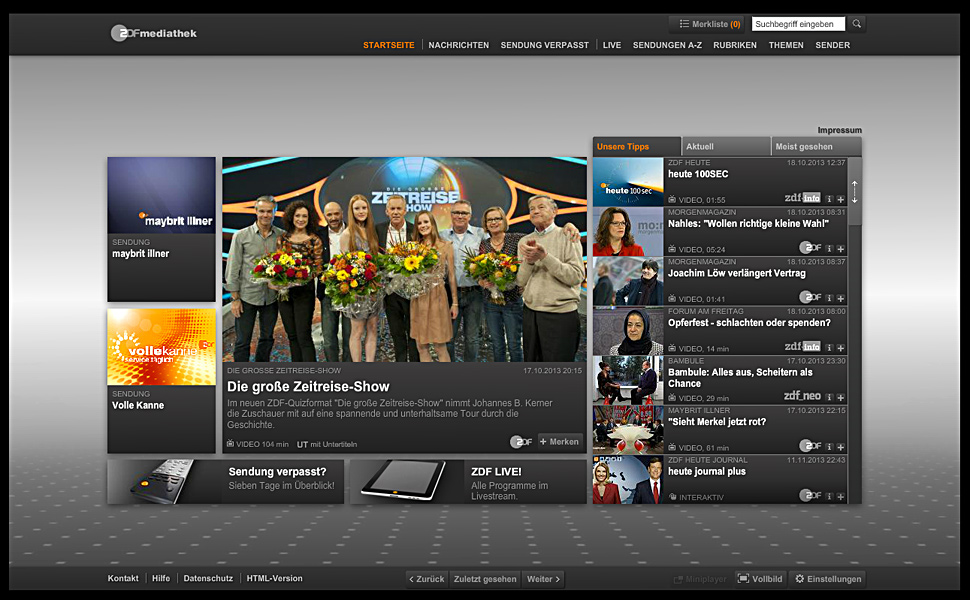The height and width of the screenshot is (600, 970).
Task: Open Sendung verpasst menu item
Action: tap(544, 45)
